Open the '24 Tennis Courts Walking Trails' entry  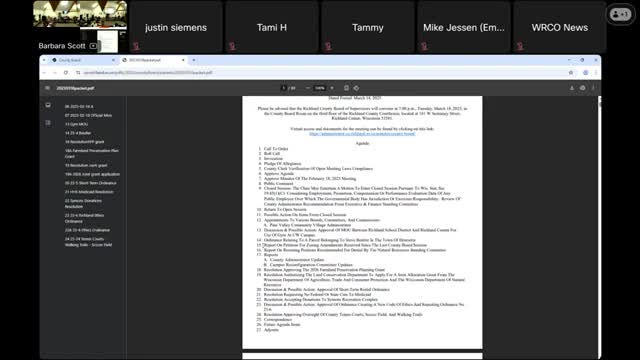click(x=88, y=242)
